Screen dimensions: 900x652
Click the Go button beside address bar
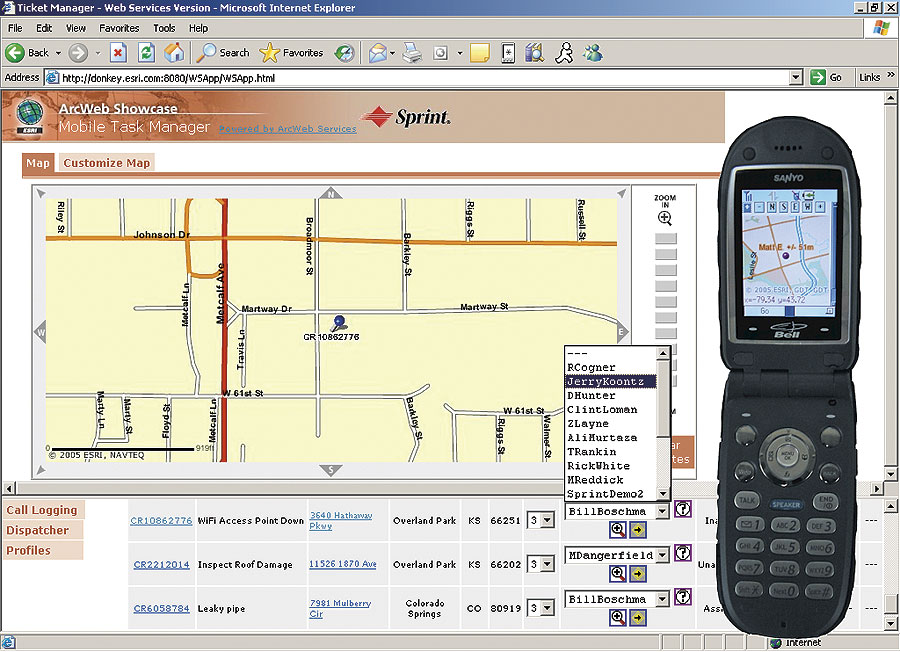coord(827,77)
